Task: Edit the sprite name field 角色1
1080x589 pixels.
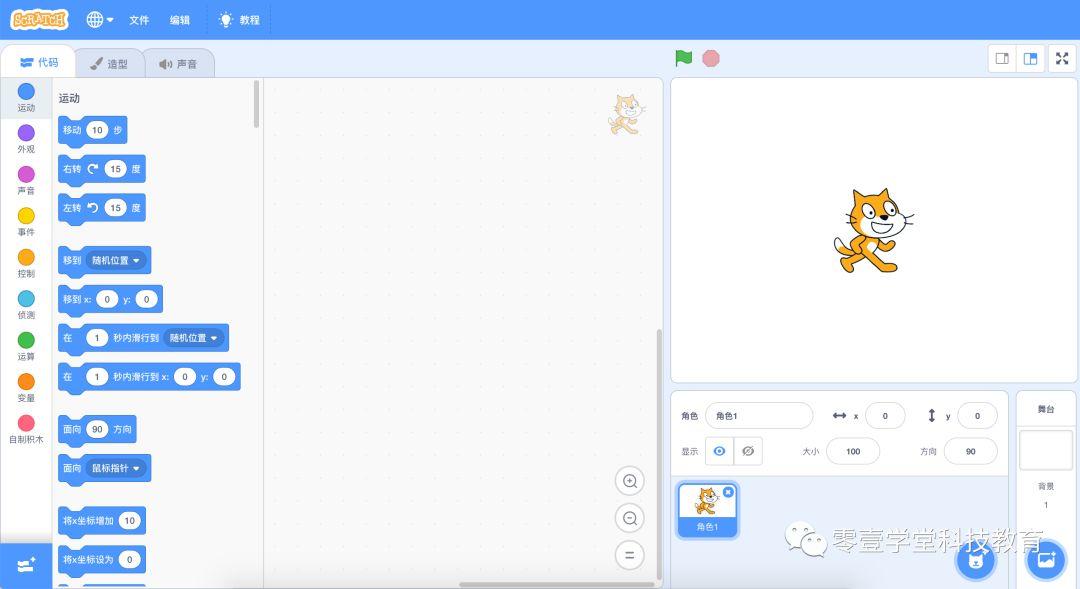Action: (759, 415)
